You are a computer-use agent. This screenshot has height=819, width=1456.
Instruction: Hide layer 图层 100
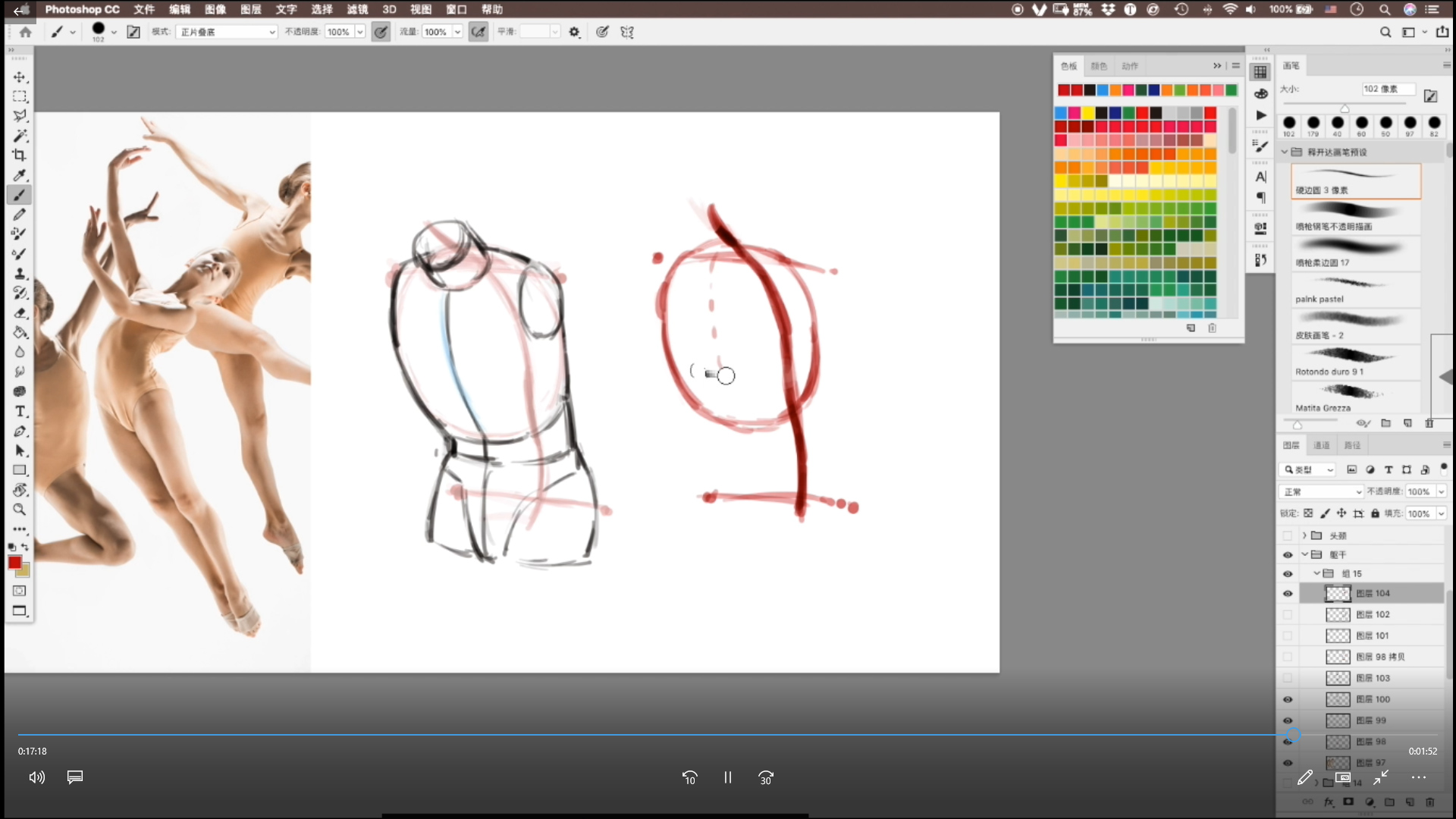(1288, 700)
